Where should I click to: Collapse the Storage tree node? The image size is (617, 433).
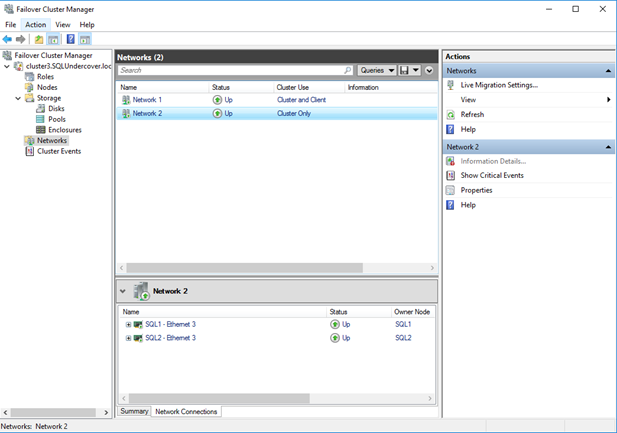tap(18, 98)
